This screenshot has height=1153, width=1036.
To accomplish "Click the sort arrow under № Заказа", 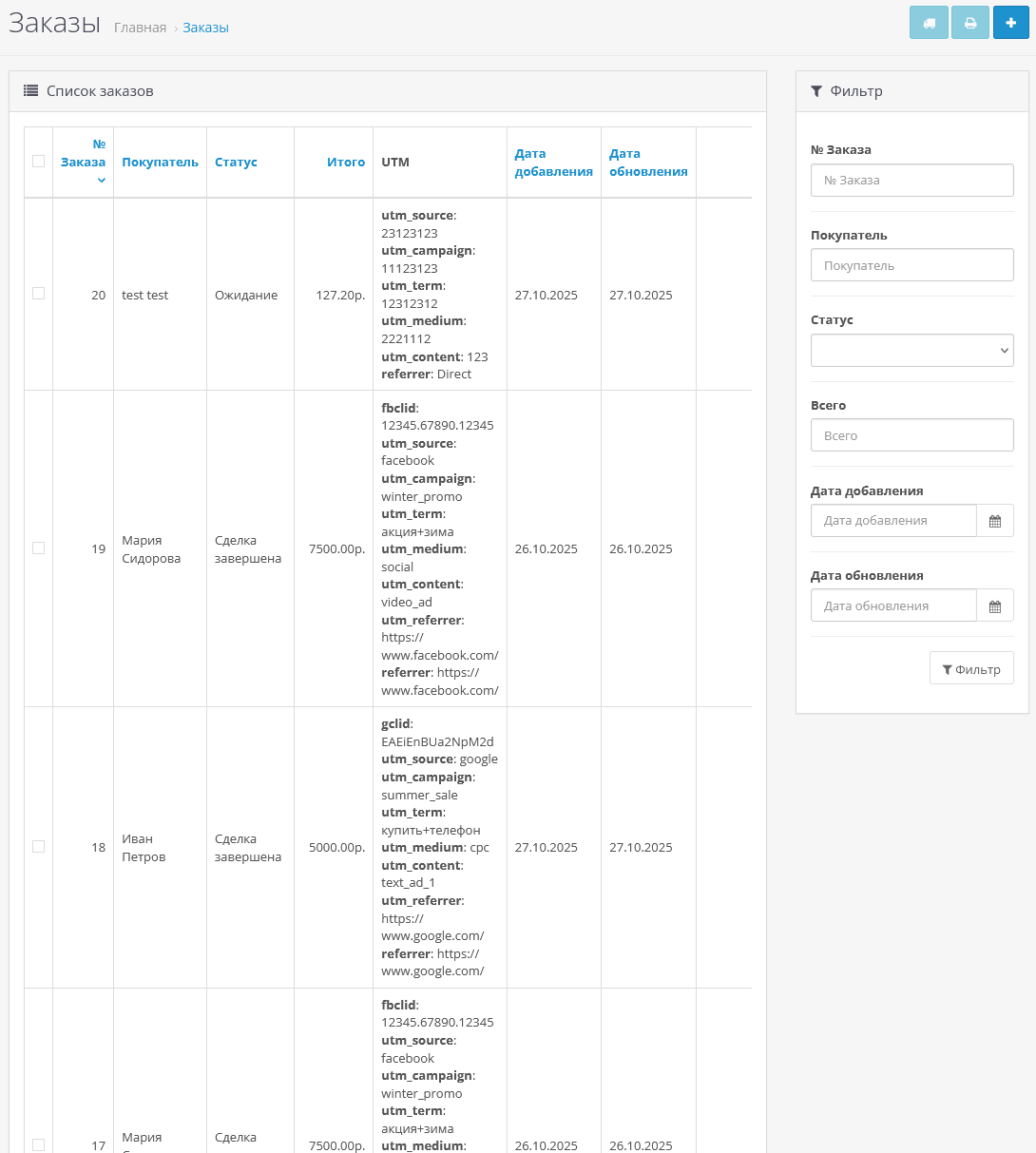I will (102, 180).
